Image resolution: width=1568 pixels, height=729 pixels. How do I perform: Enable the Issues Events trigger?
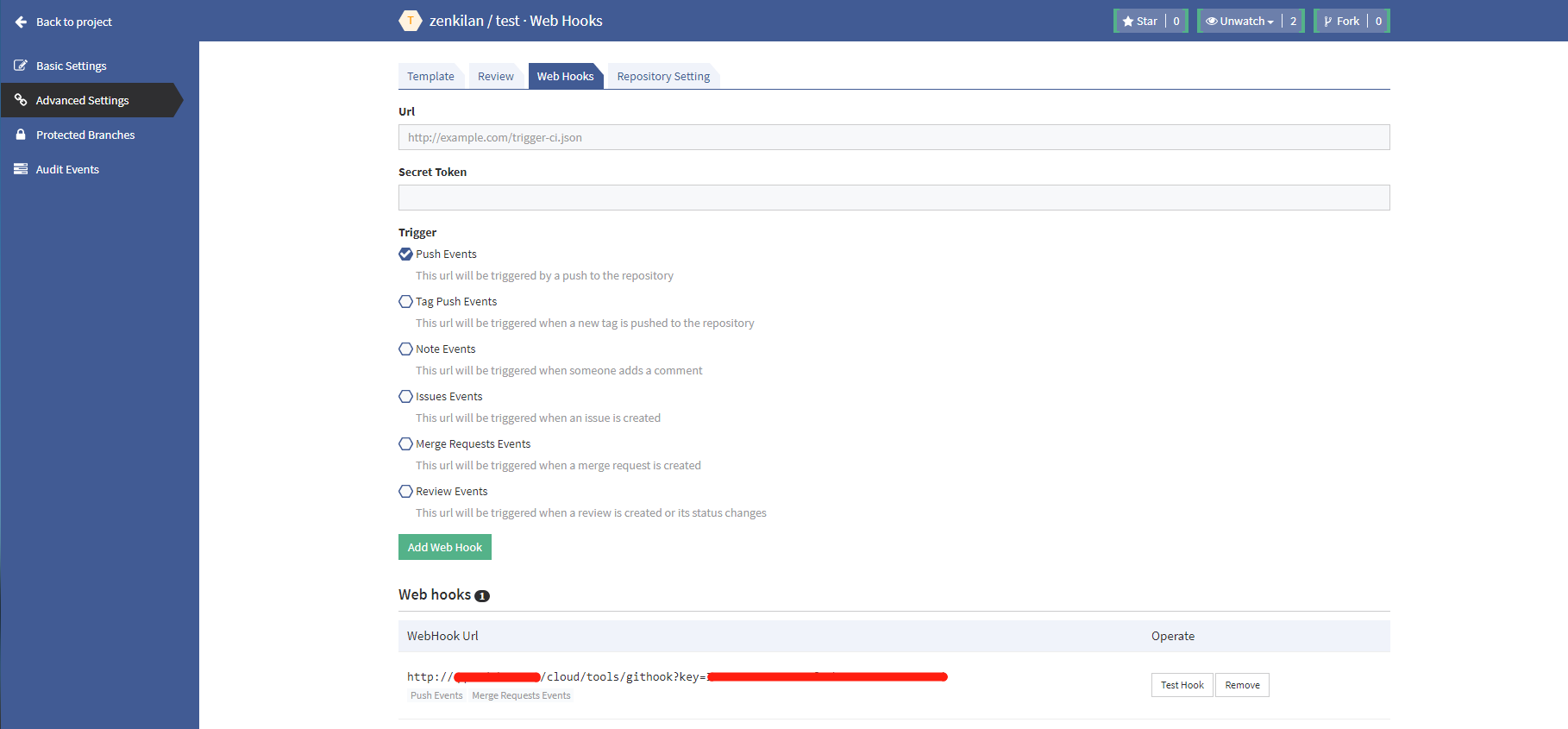coord(405,396)
